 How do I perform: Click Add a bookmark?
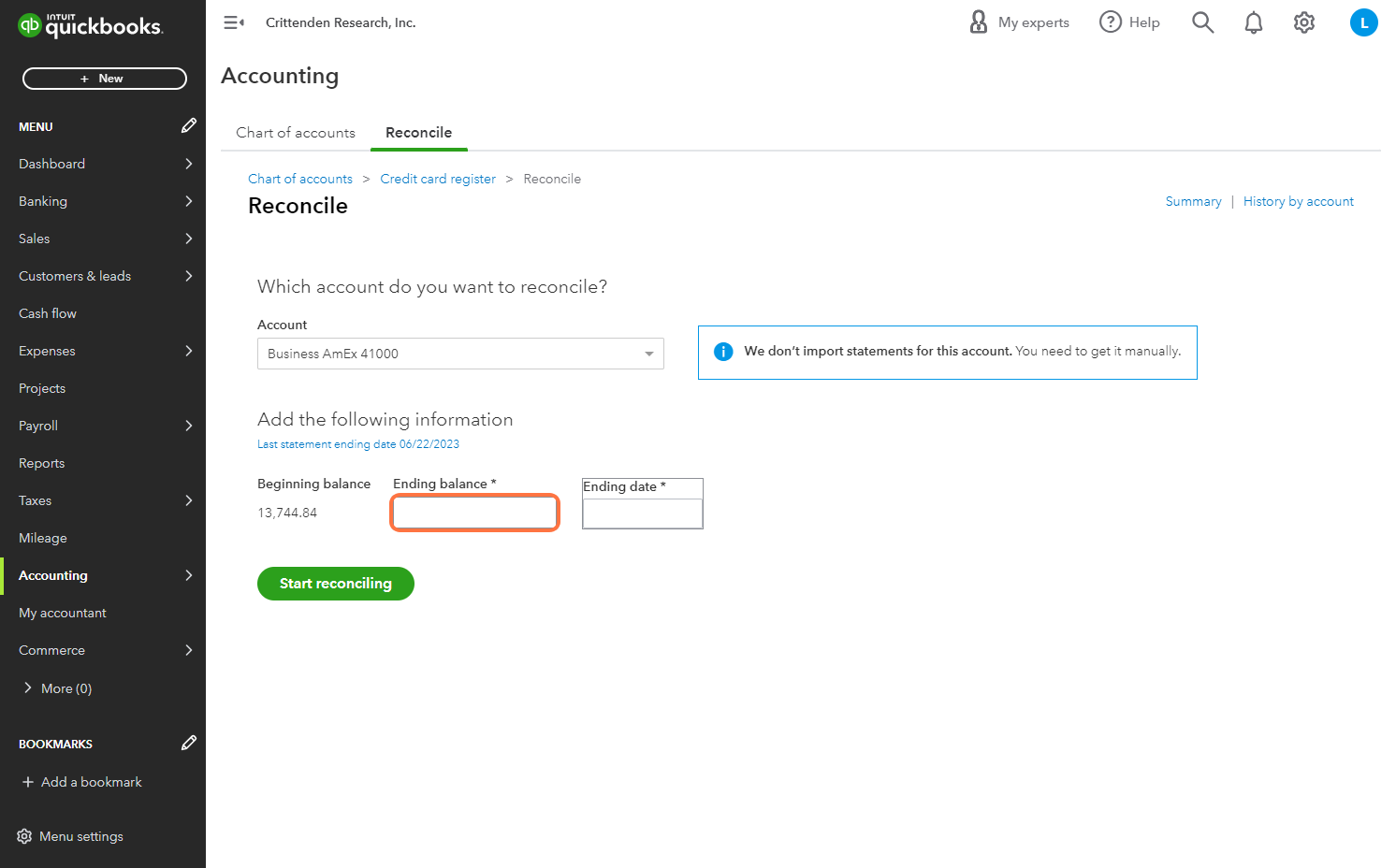coord(92,782)
